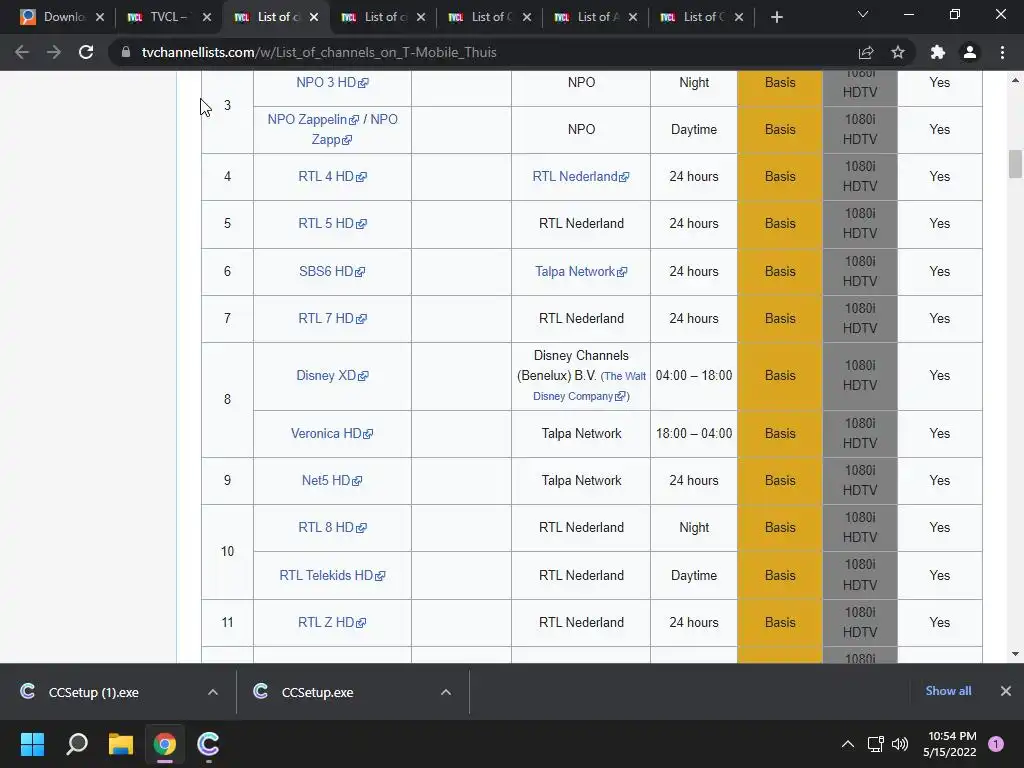Reload the current page
The image size is (1024, 768).
86,52
